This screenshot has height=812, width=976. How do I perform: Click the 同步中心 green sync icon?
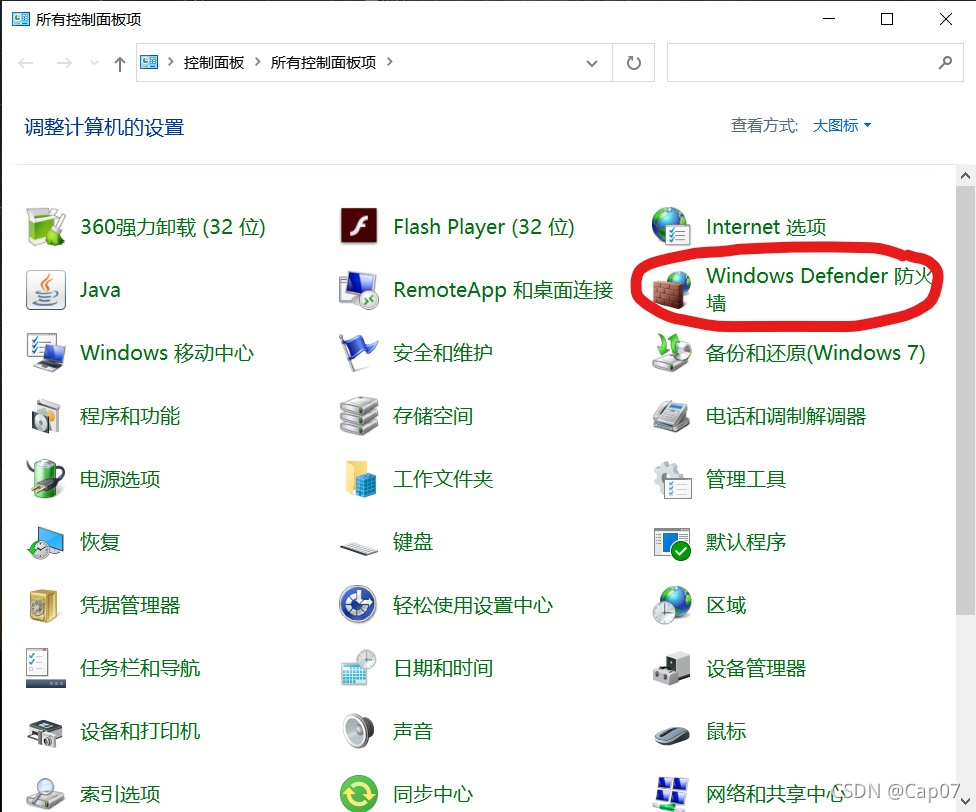coord(359,793)
